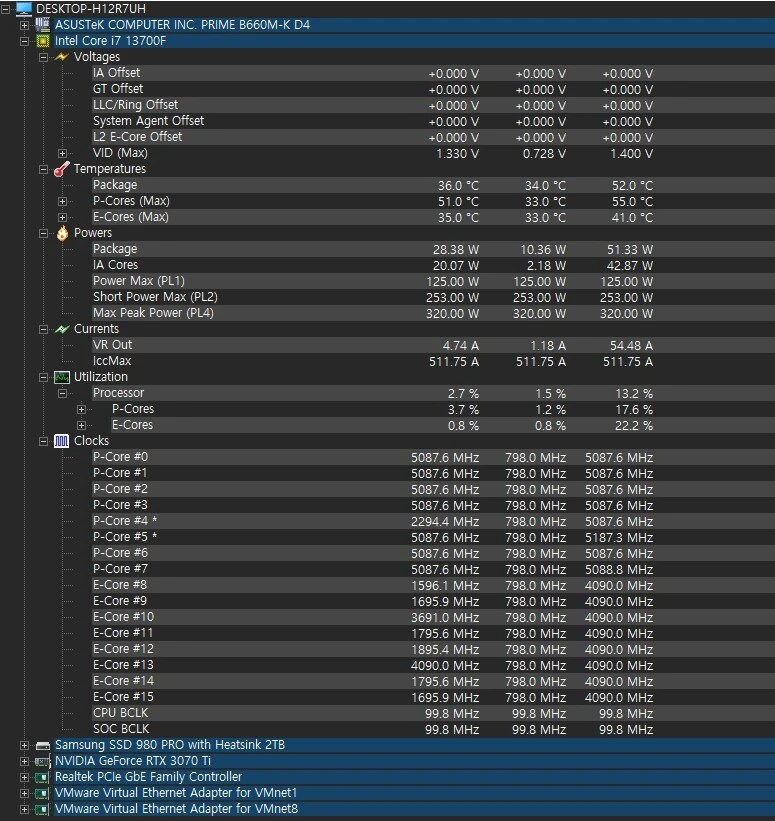
Task: Select the P-Core #4 * clock row
Action: tap(433, 521)
